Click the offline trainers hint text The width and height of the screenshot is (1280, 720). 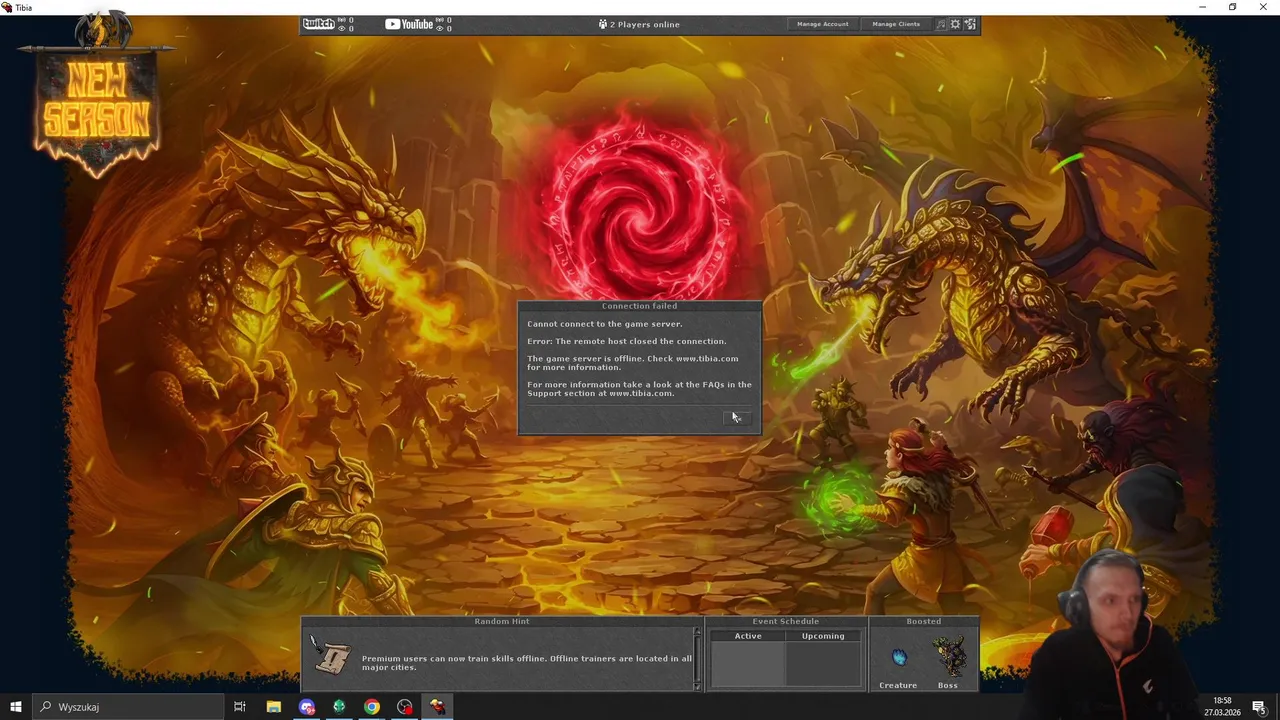click(527, 663)
